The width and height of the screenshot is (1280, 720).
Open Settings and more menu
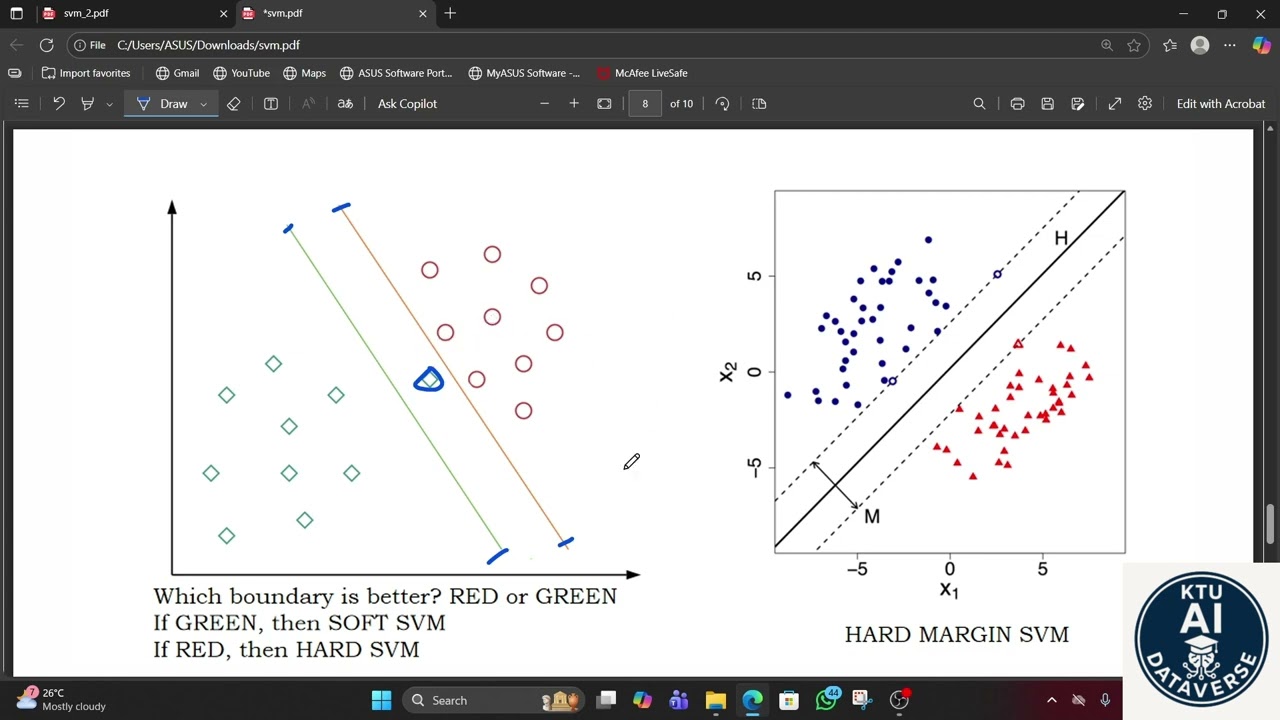(1230, 45)
